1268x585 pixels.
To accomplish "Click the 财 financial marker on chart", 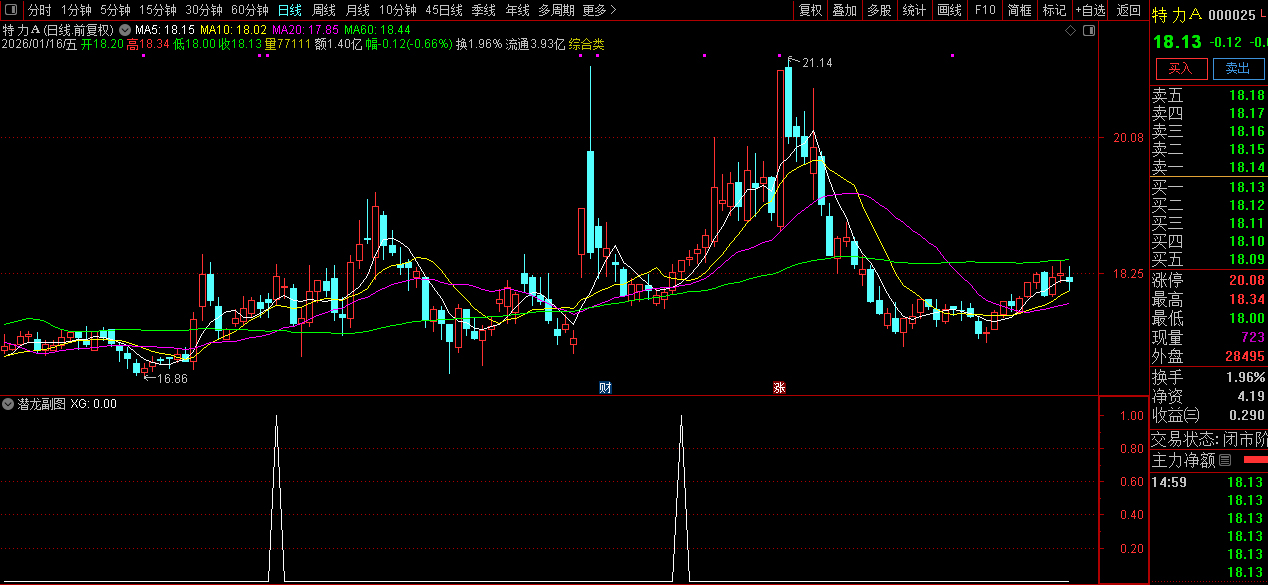I will pos(605,387).
